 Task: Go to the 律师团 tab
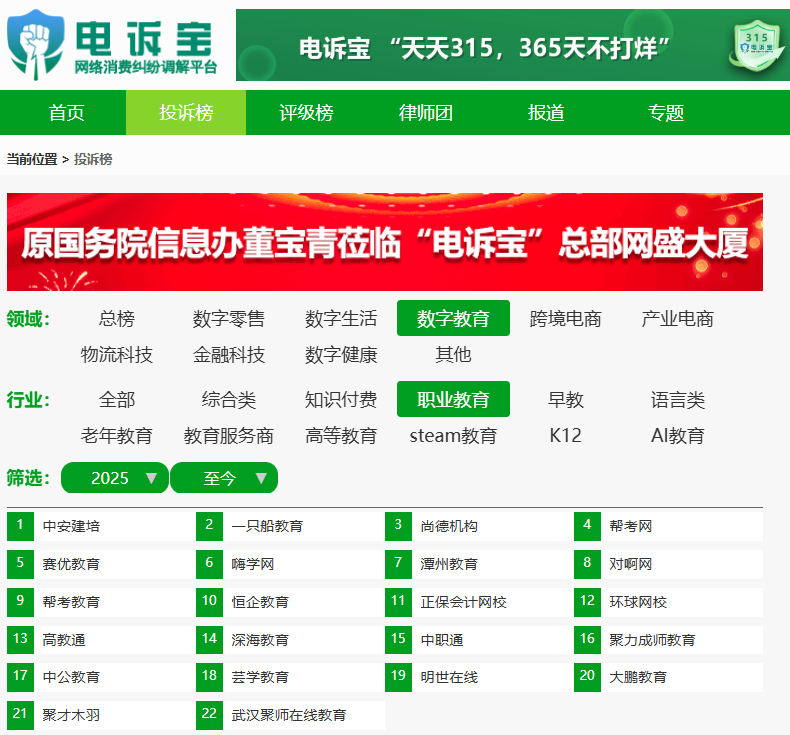click(426, 112)
